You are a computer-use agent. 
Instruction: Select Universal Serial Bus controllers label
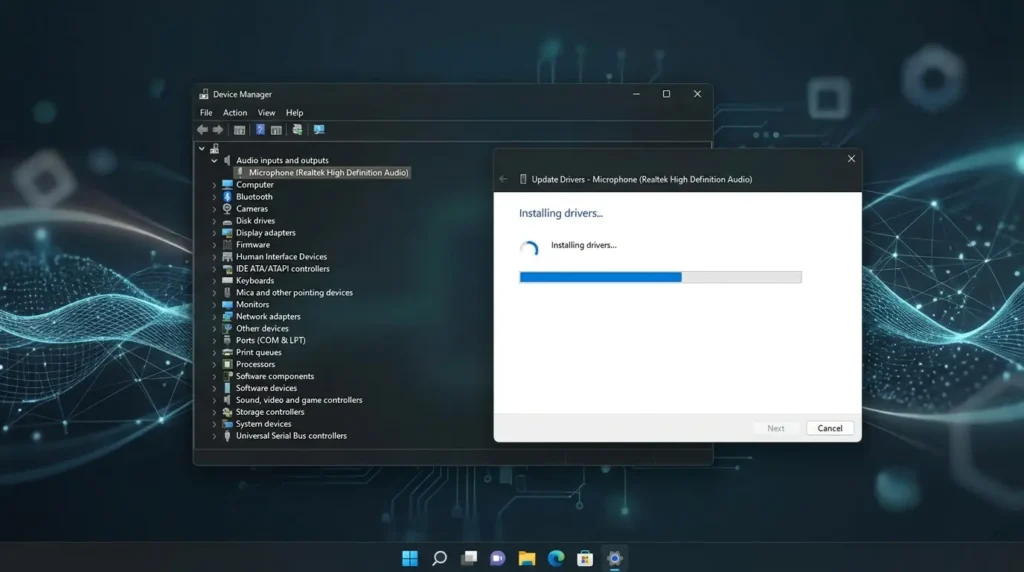tap(291, 436)
